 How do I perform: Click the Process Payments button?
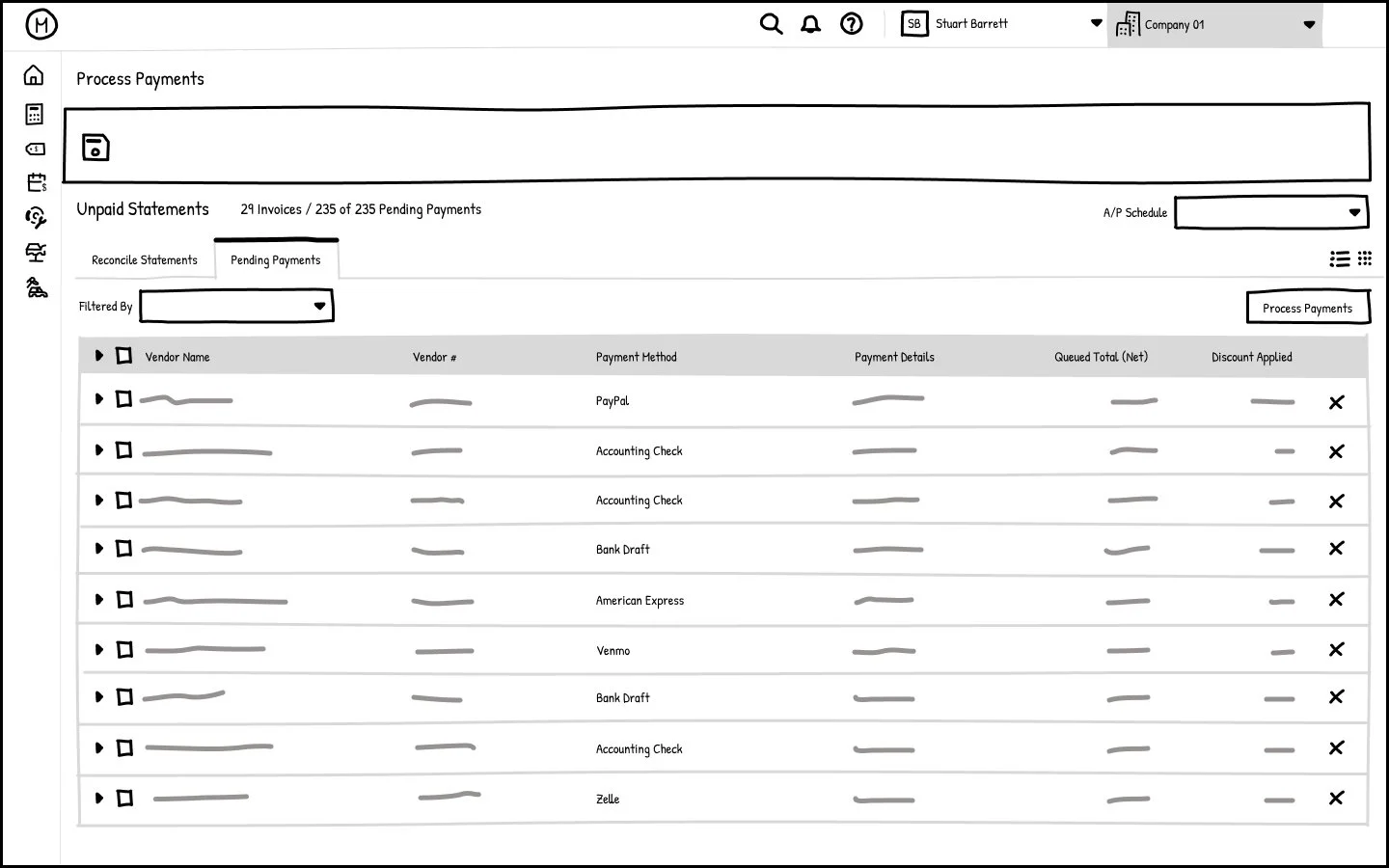(x=1308, y=309)
